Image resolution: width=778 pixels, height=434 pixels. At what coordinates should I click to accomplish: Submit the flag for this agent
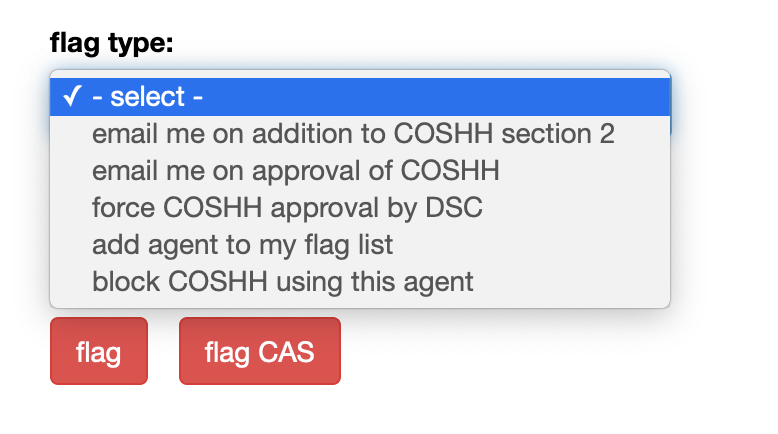coord(98,351)
